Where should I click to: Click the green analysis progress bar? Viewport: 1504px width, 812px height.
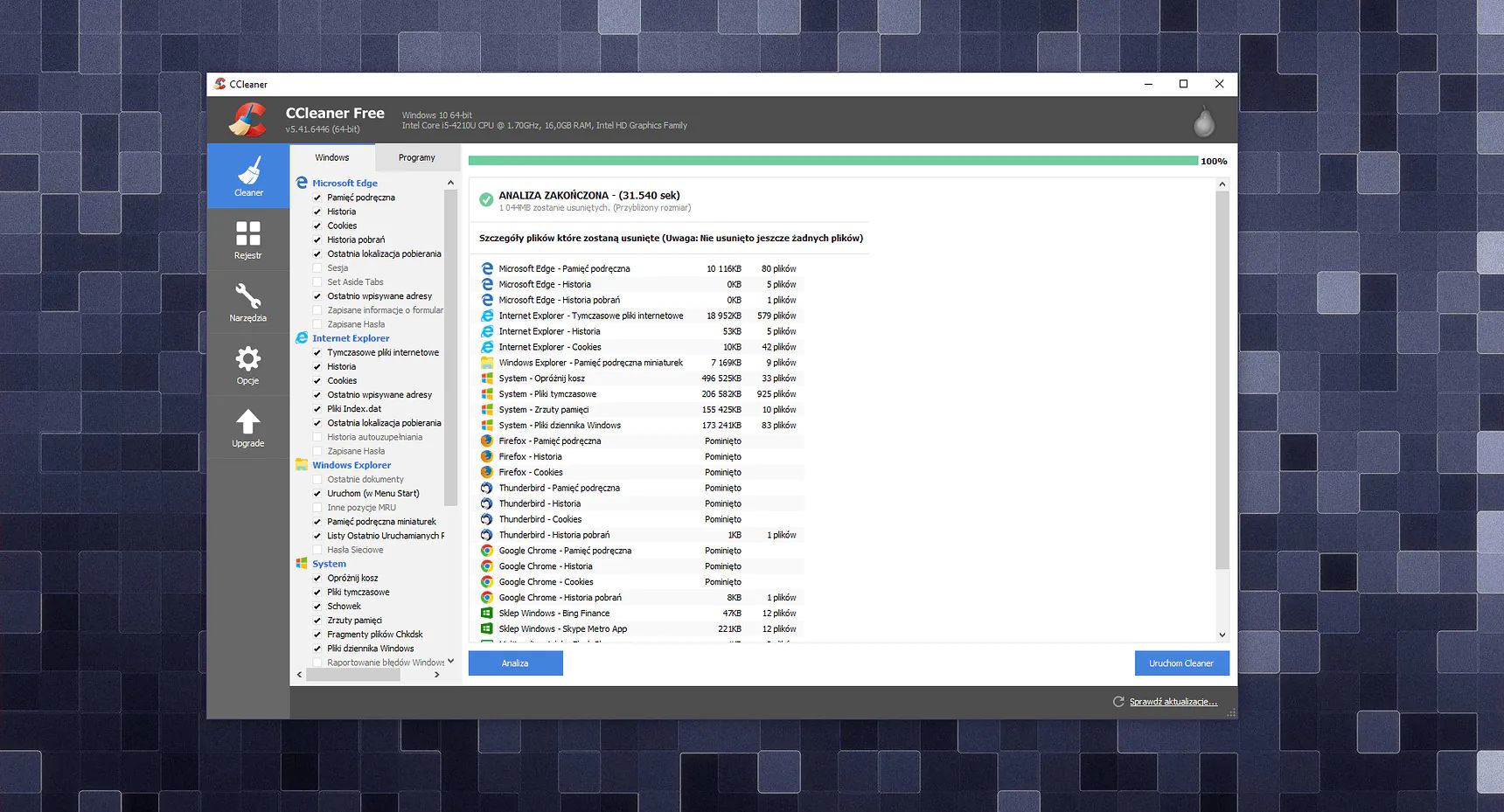831,161
